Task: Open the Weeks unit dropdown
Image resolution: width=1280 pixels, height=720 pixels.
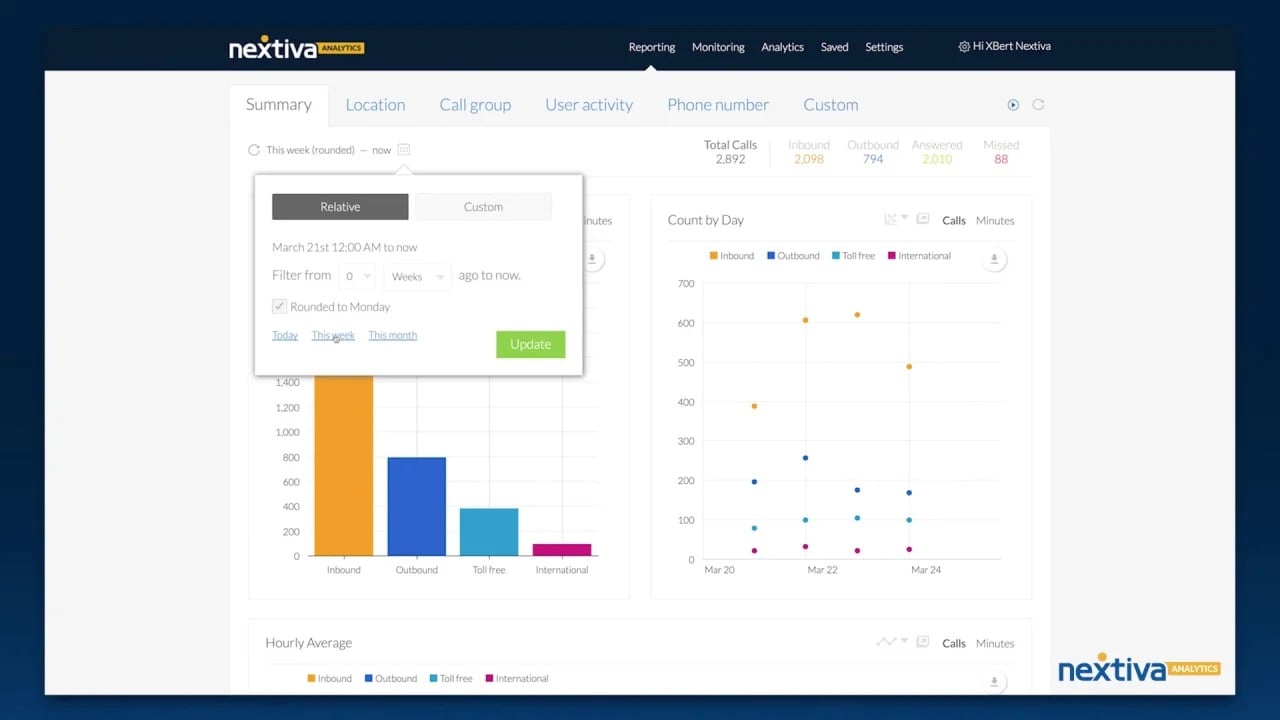Action: coord(416,276)
